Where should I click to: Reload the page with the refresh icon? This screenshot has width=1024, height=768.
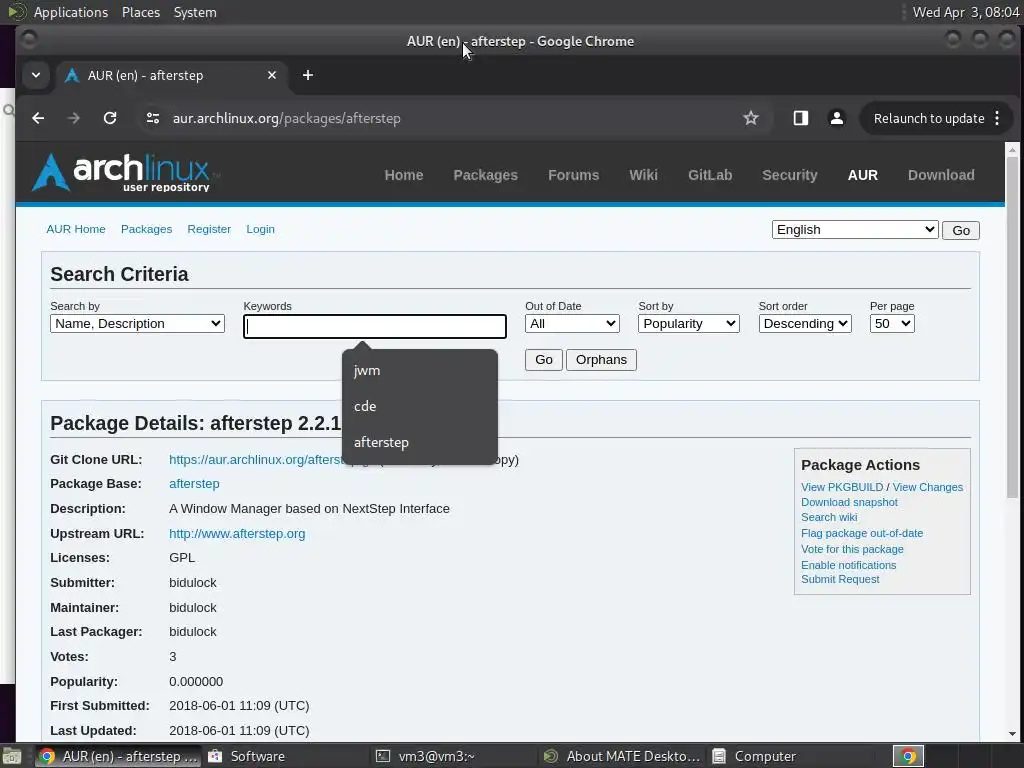[110, 118]
